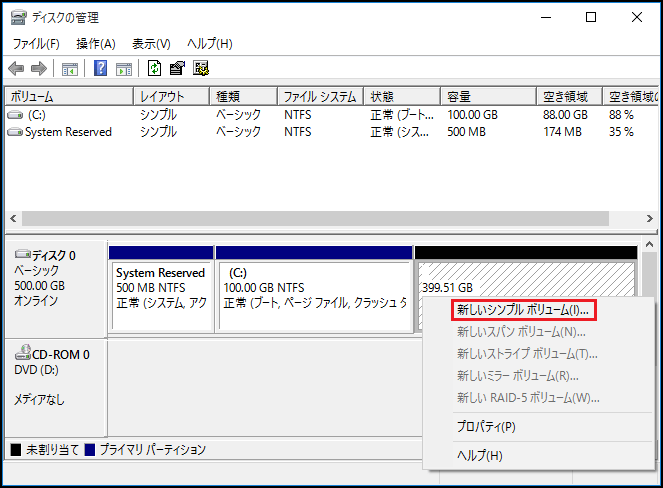Select 新しいシンプル ボリューム(I)... in context menu

pyautogui.click(x=523, y=309)
